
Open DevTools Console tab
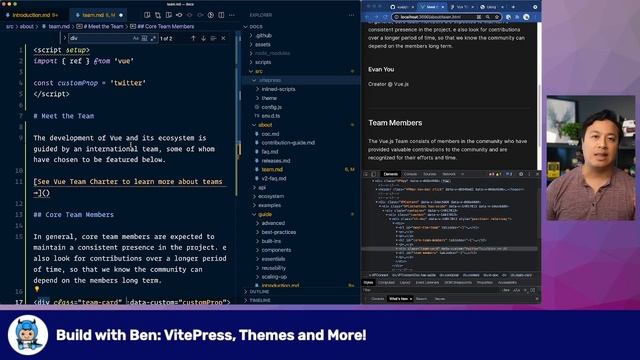(410, 174)
